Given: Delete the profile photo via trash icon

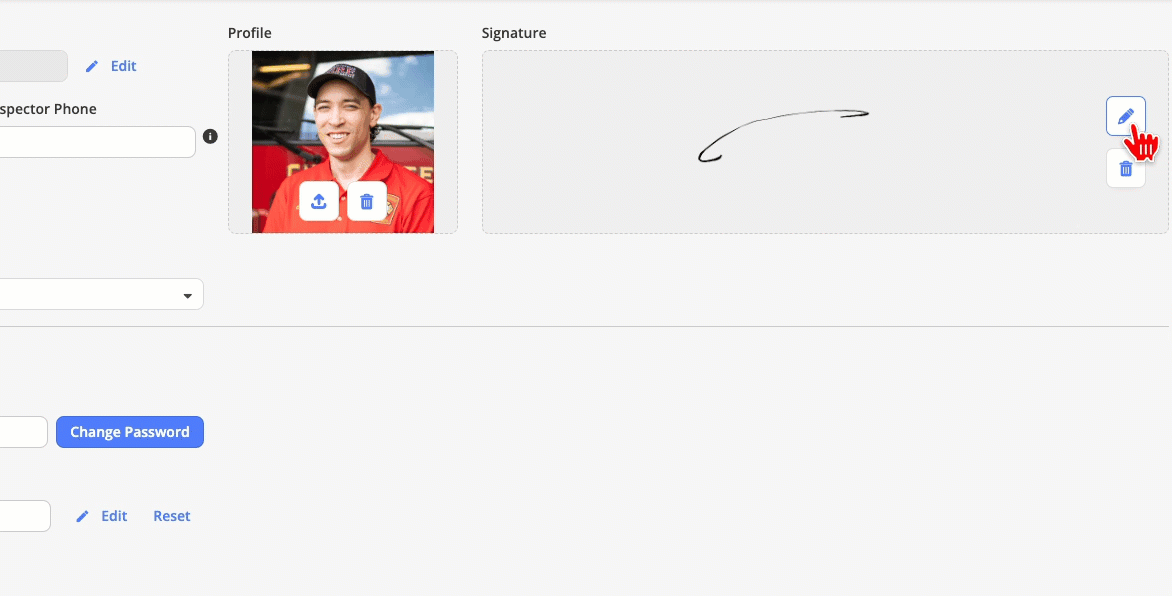Looking at the screenshot, I should (x=367, y=201).
